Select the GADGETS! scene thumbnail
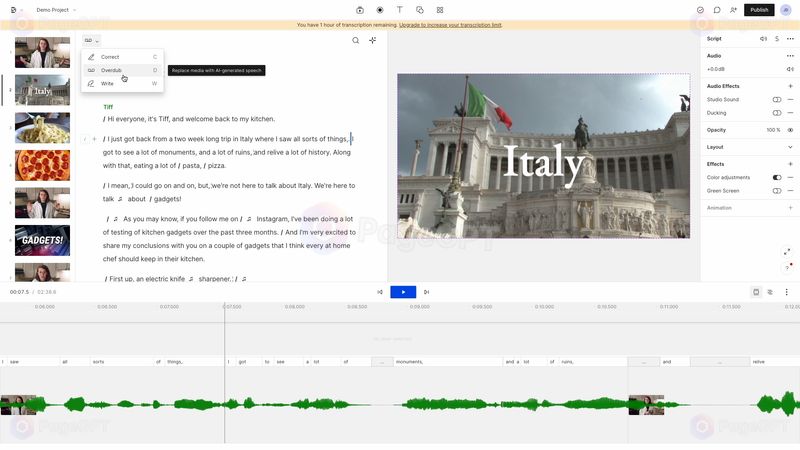Viewport: 800px width, 450px height. click(x=42, y=240)
